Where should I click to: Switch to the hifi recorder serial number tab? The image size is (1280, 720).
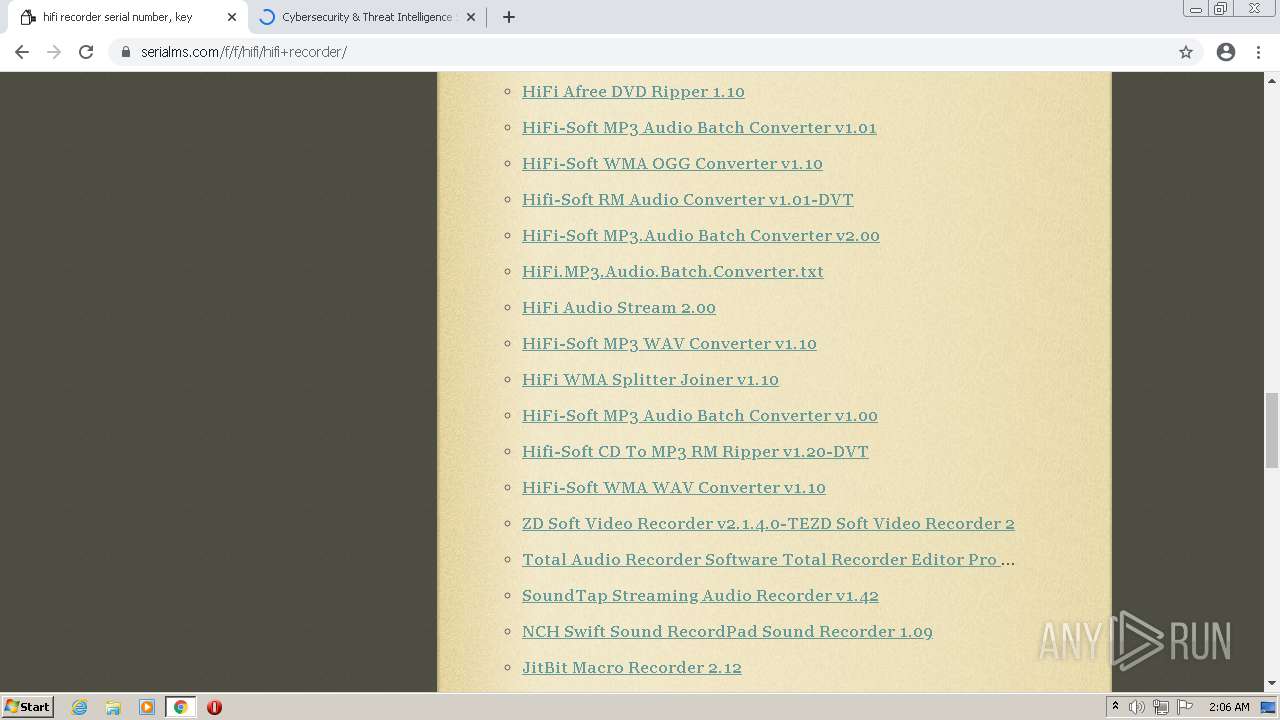tap(125, 17)
